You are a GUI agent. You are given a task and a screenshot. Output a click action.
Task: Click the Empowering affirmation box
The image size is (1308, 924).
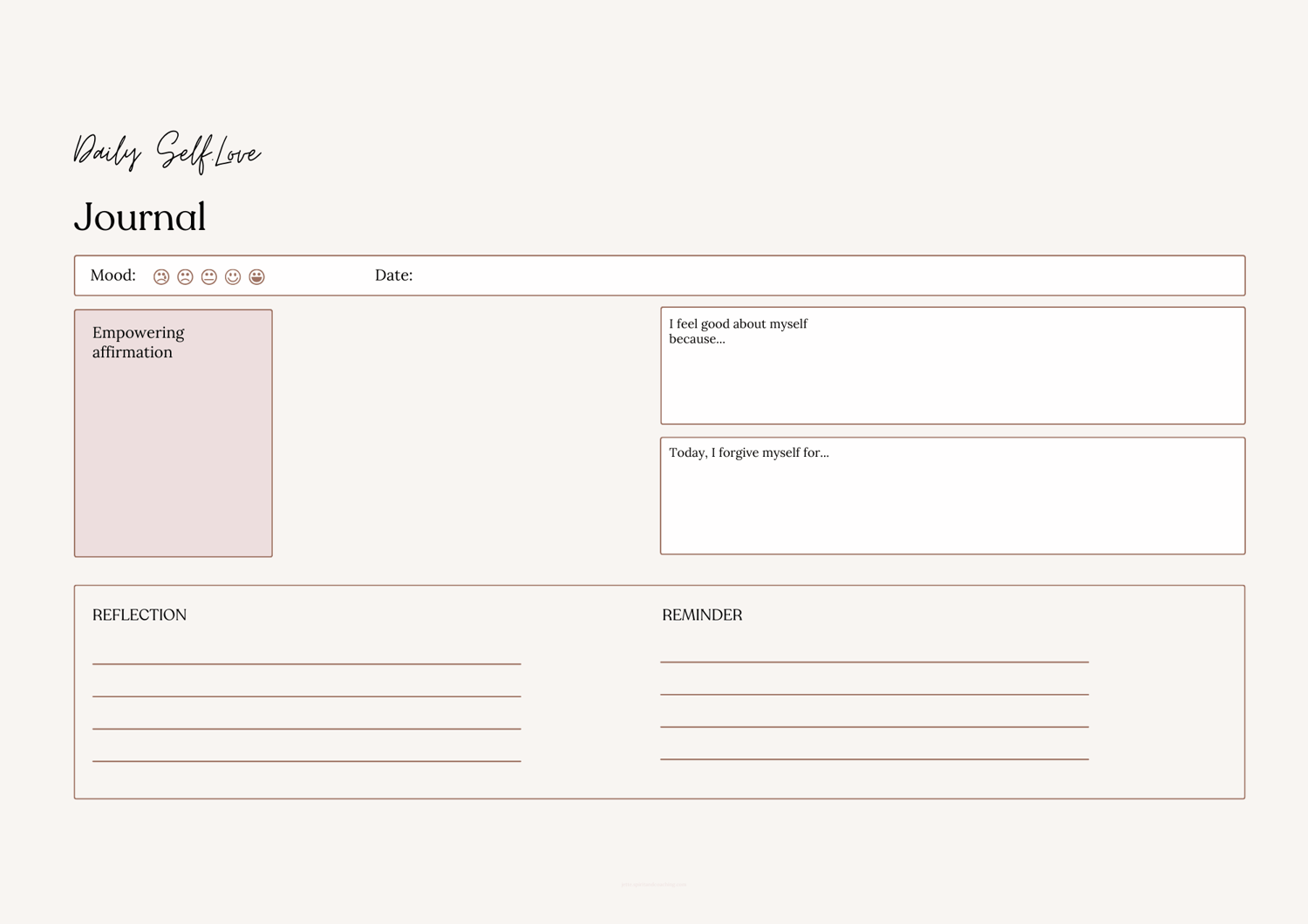click(x=174, y=433)
